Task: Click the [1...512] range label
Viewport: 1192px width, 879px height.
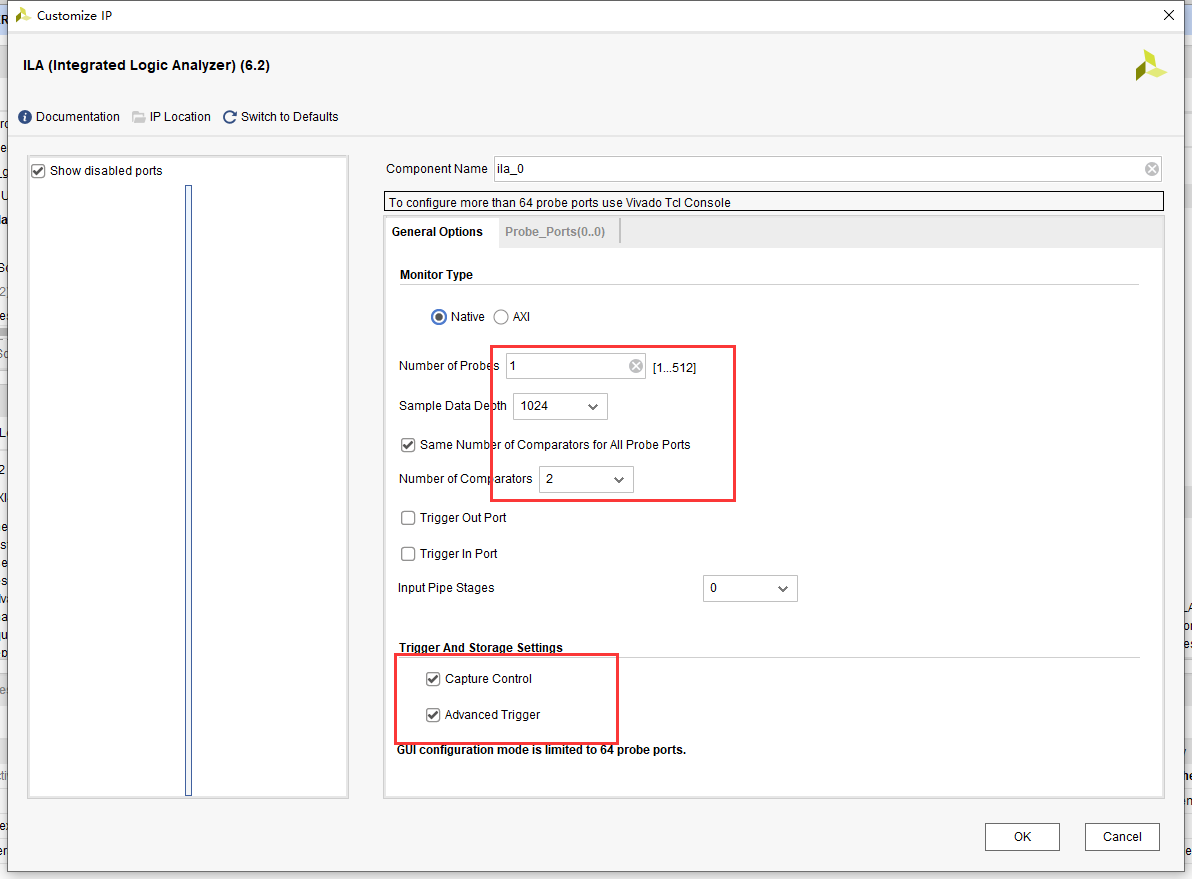Action: [674, 368]
